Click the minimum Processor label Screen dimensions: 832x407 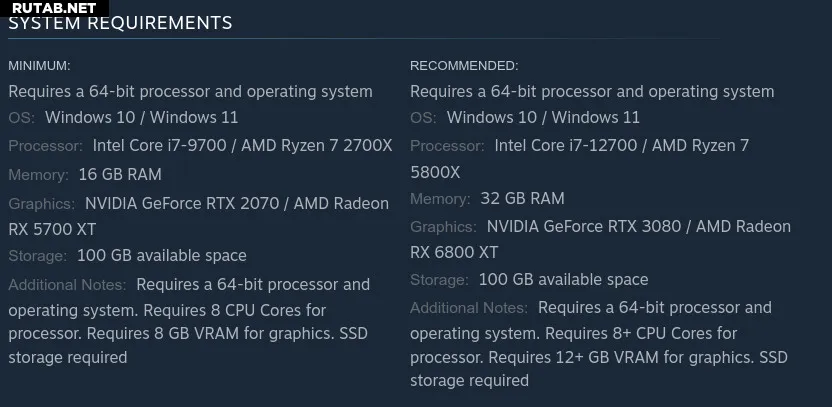[46, 146]
